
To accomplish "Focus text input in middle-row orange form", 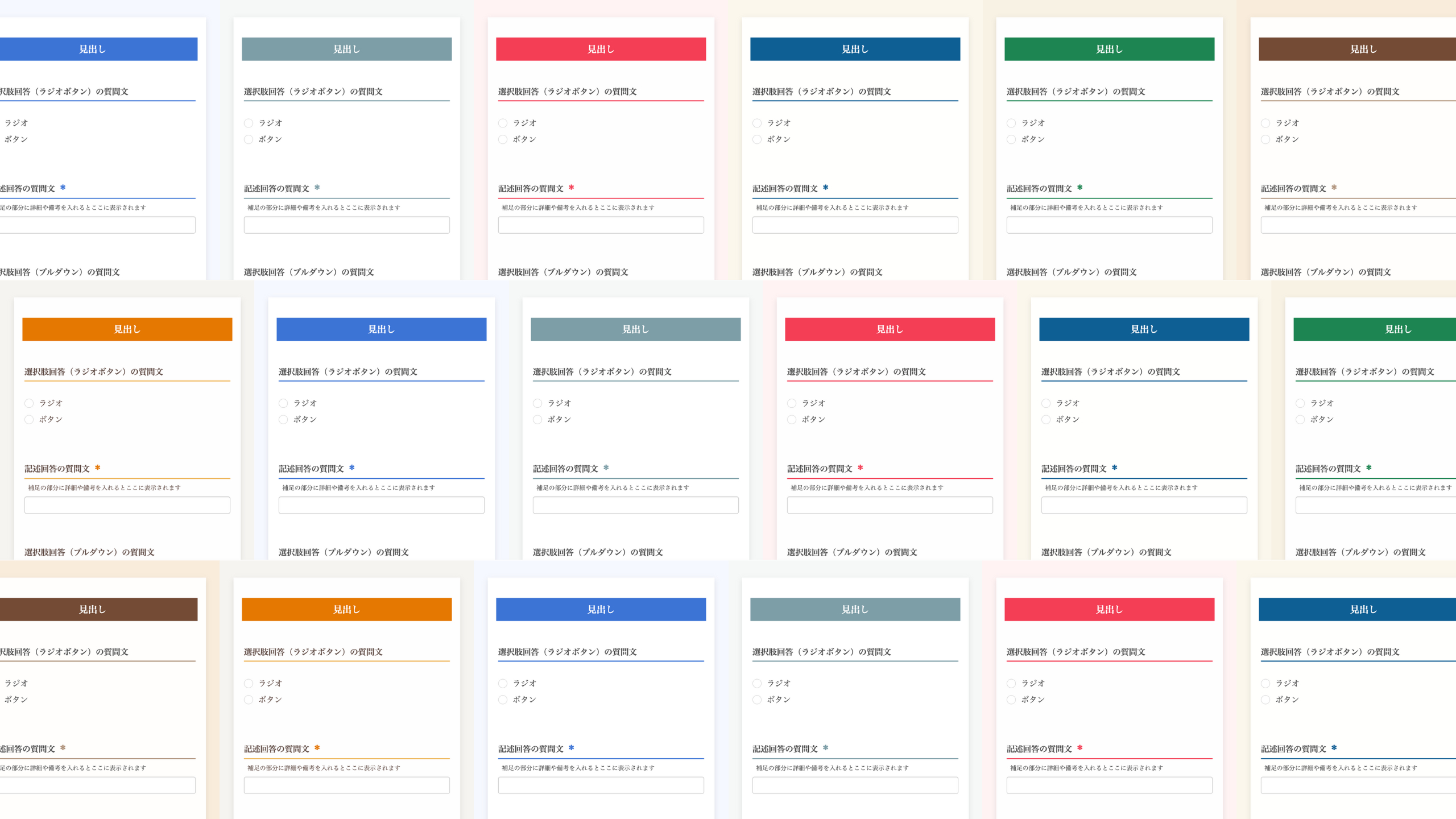I will pyautogui.click(x=127, y=505).
